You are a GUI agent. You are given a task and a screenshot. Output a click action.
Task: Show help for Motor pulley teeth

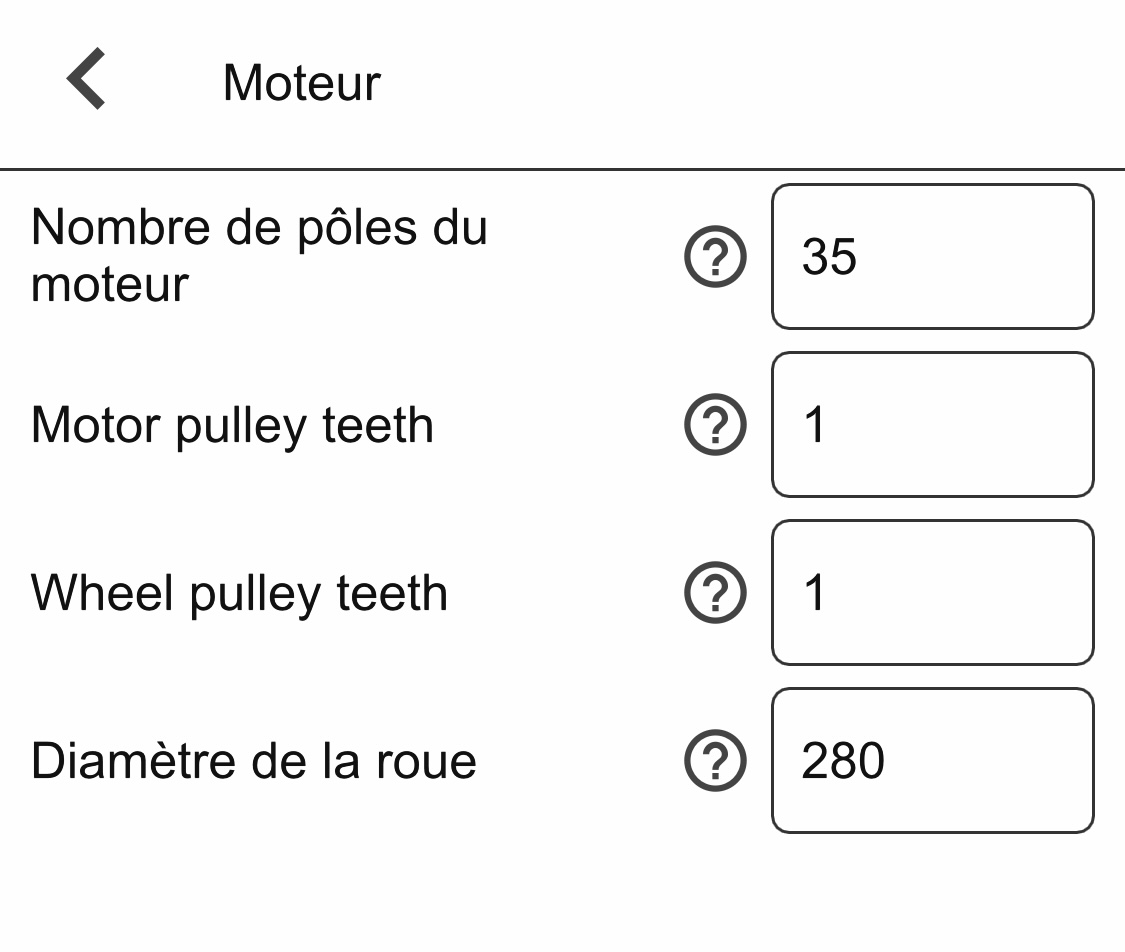pos(715,424)
